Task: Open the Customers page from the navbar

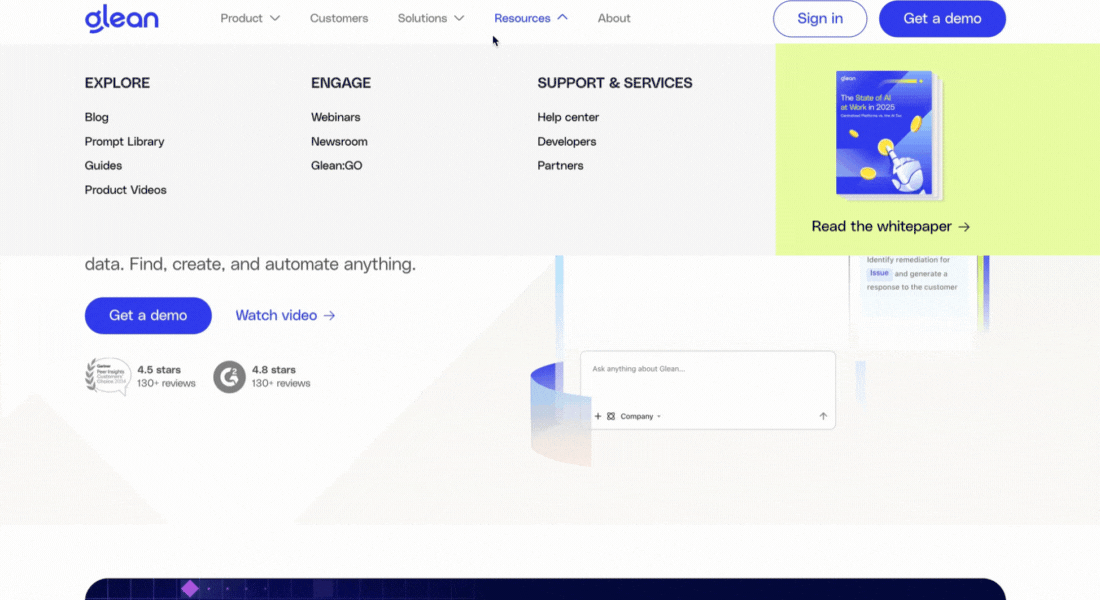Action: (339, 18)
